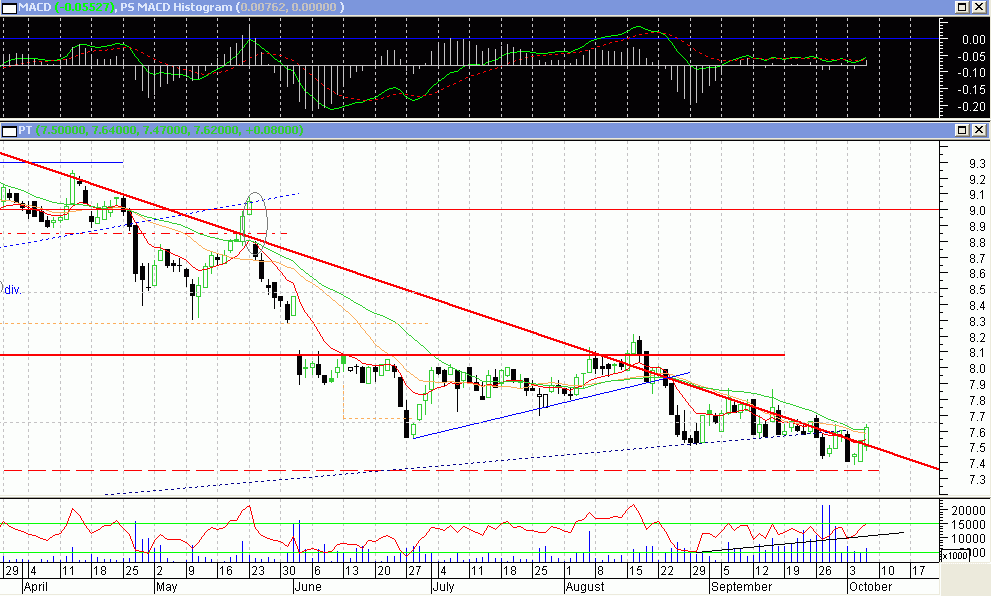
Task: Click the 13 date label in June
Action: point(351,571)
